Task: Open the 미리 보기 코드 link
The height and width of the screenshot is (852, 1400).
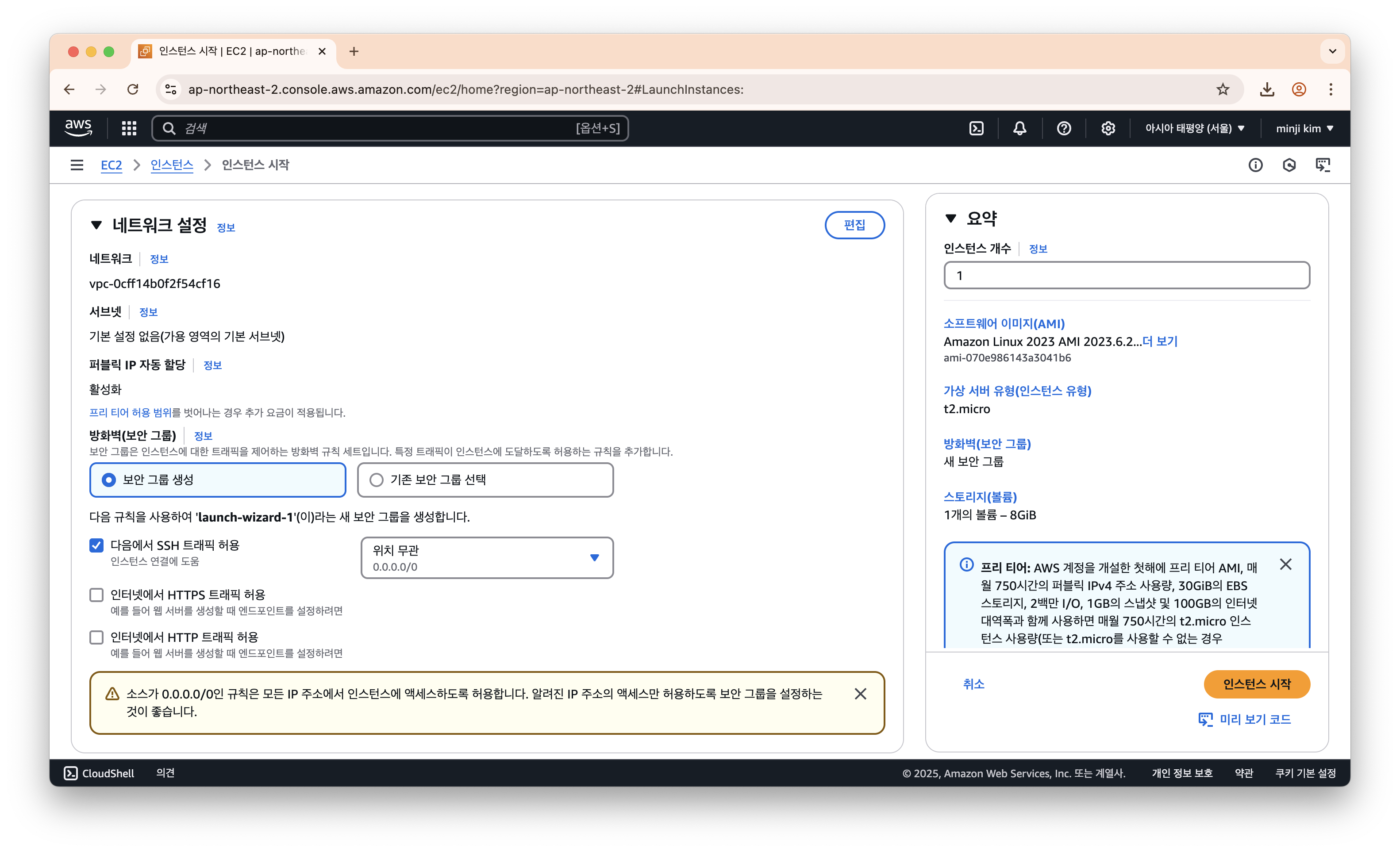Action: coord(1244,720)
